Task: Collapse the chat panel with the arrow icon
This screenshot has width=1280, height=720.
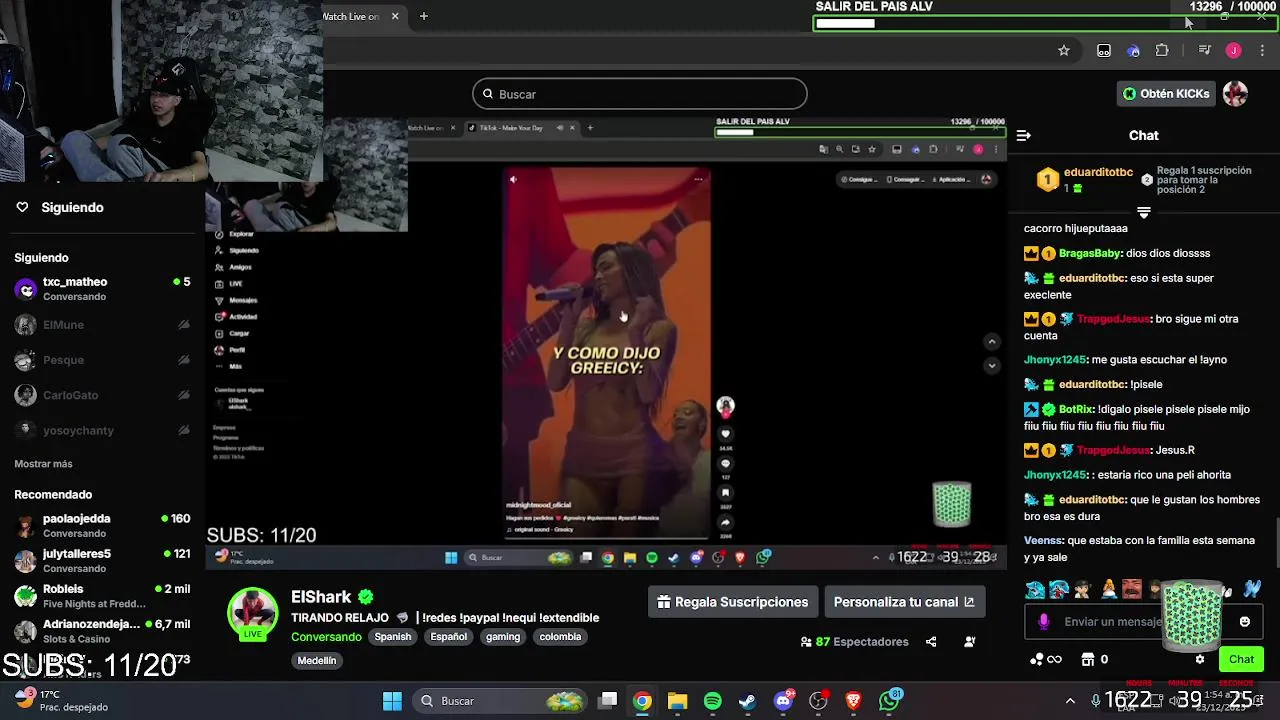Action: (1023, 135)
